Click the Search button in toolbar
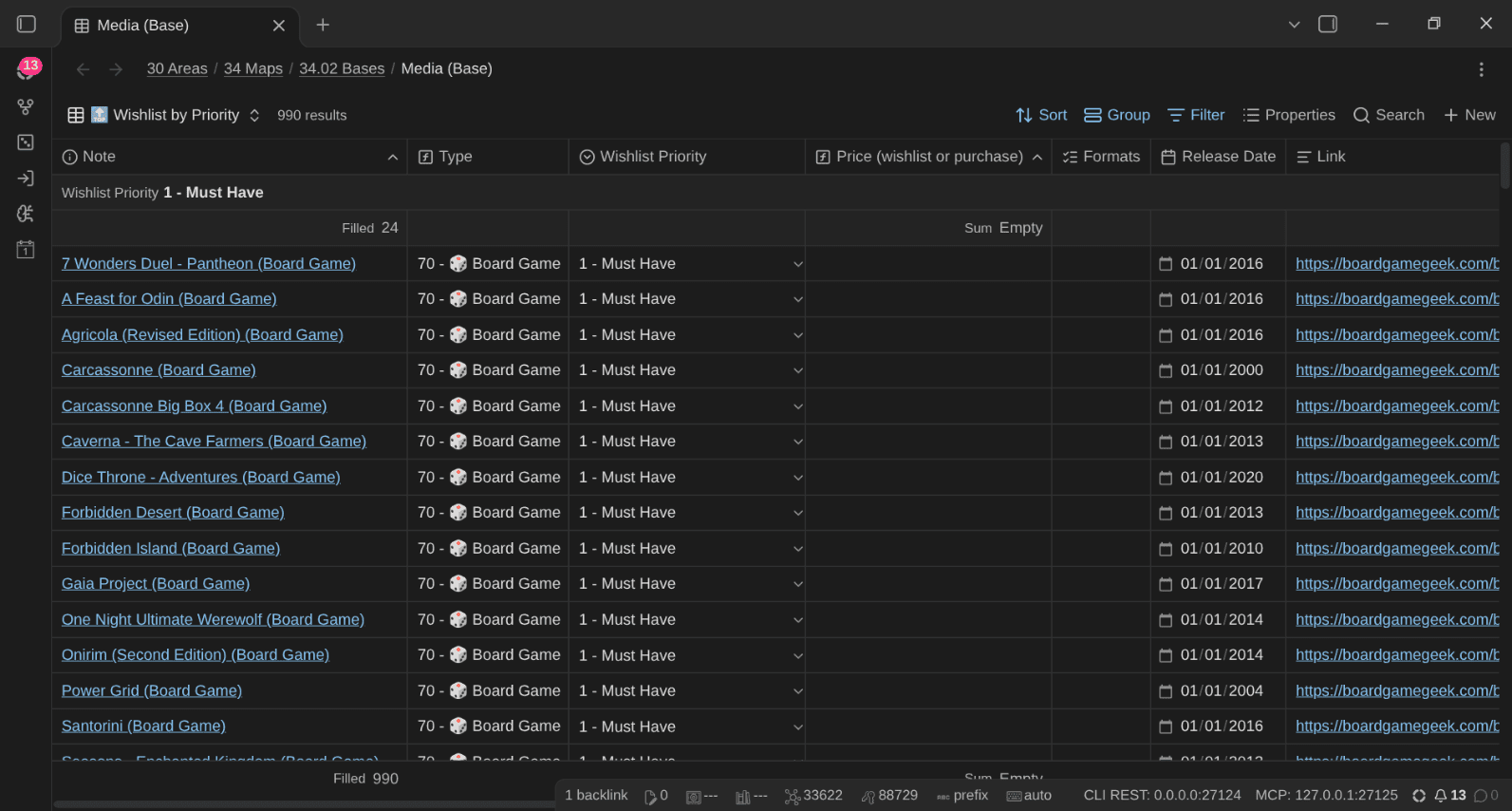Image resolution: width=1512 pixels, height=811 pixels. pos(1389,115)
